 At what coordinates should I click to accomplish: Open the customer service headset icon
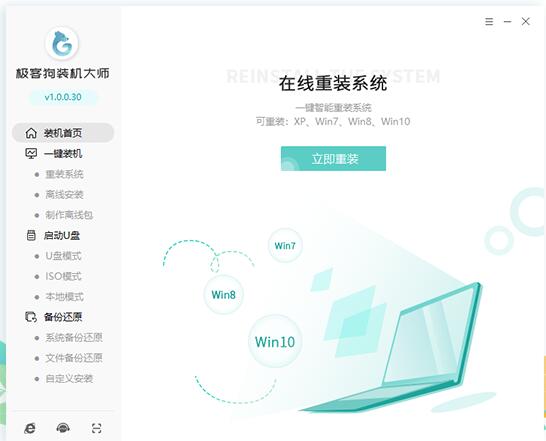click(63, 428)
